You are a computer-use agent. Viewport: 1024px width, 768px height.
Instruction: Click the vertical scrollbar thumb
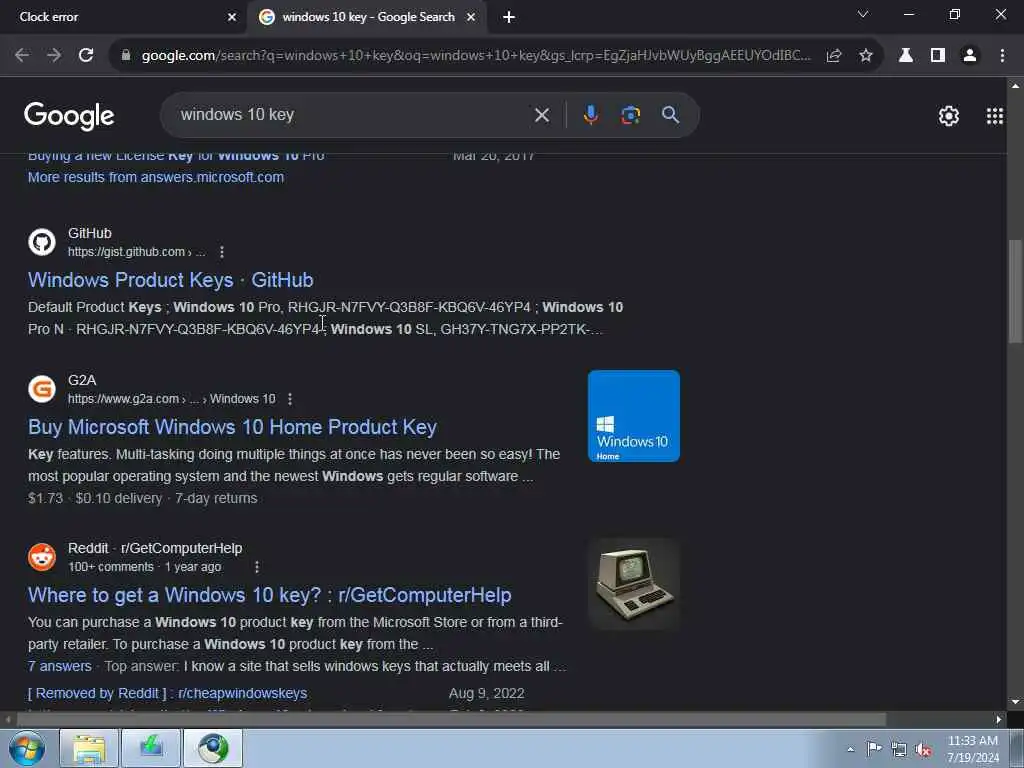(1016, 291)
